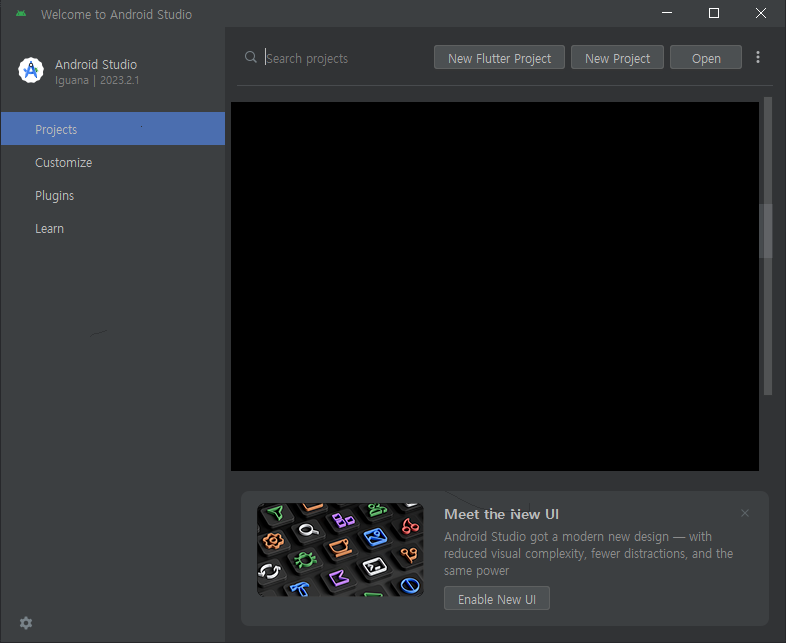Create a New Flutter Project
This screenshot has width=786, height=643.
pos(499,58)
